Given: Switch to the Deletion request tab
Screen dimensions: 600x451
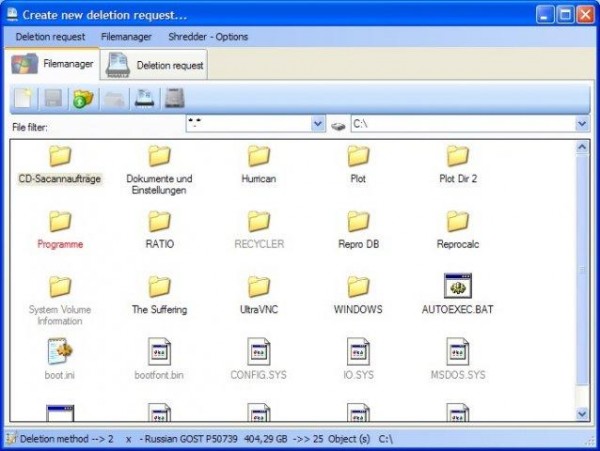Looking at the screenshot, I should (x=156, y=65).
